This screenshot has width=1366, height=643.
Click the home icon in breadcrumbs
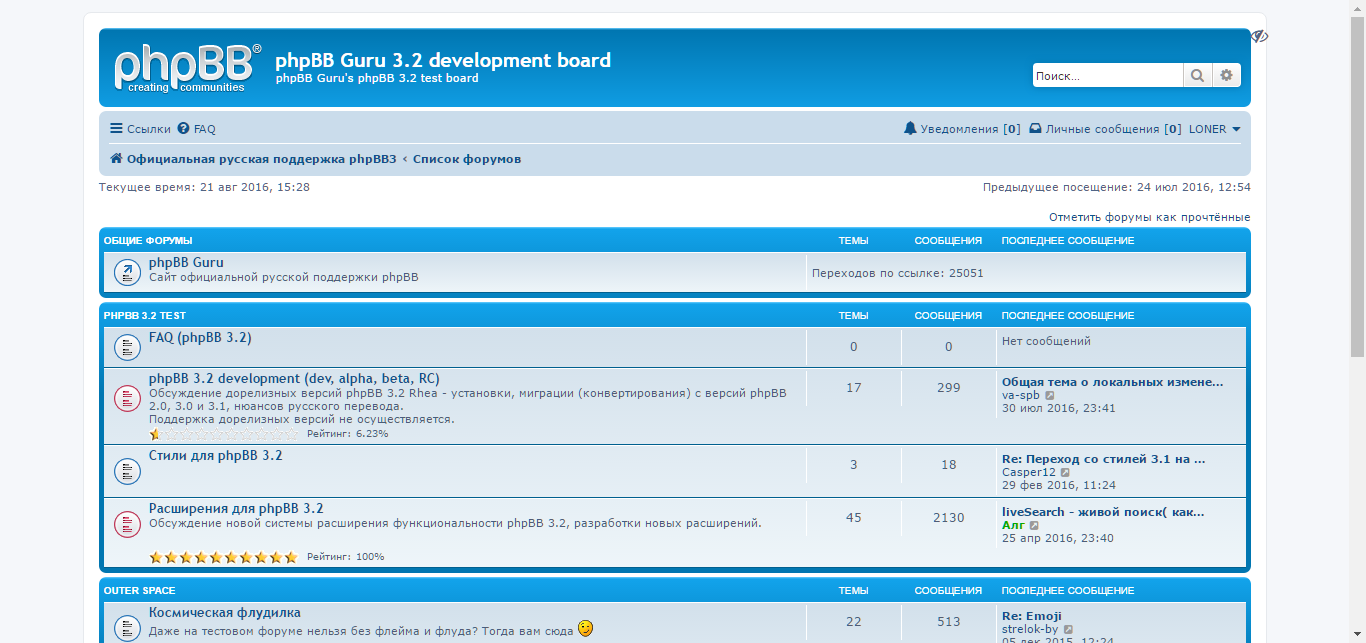116,159
